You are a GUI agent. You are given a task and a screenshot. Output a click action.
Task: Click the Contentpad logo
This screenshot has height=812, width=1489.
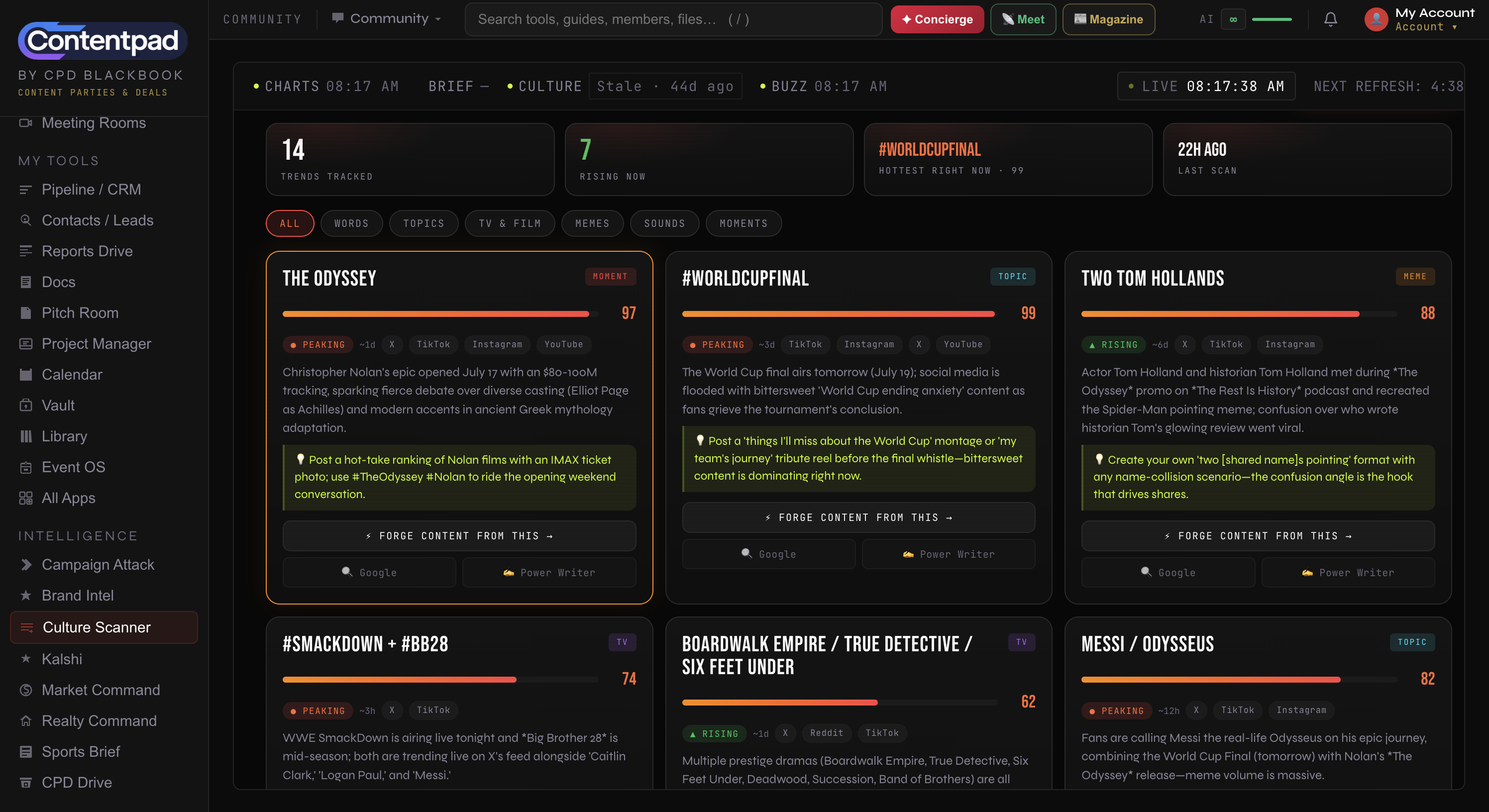tap(103, 40)
